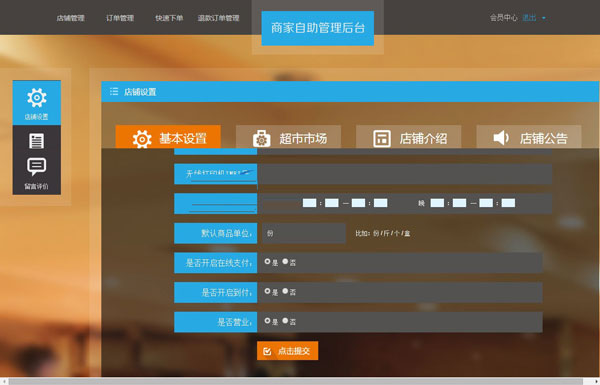Select 否 for 是否开启到付
The height and width of the screenshot is (385, 600).
(x=285, y=291)
